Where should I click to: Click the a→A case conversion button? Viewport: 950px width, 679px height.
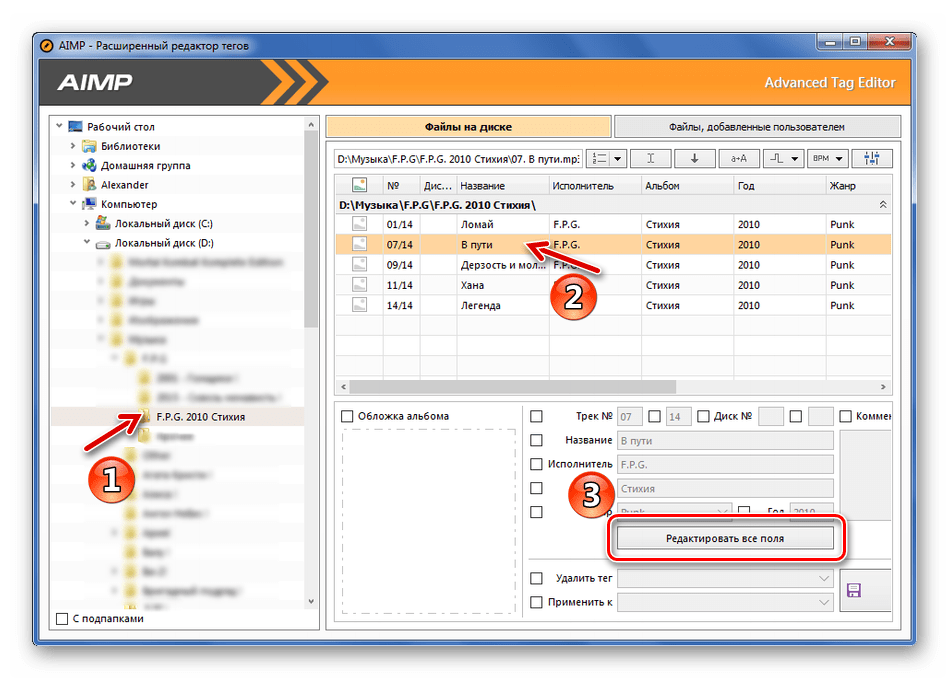pos(738,159)
